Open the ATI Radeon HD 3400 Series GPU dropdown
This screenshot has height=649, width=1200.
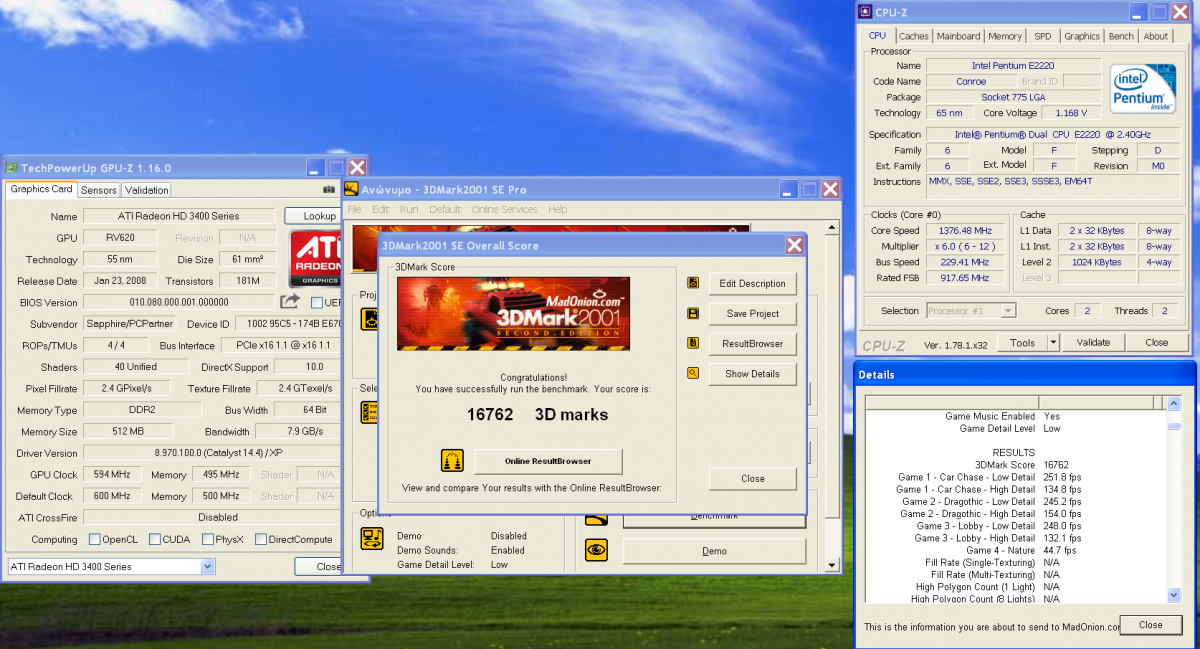pyautogui.click(x=110, y=566)
